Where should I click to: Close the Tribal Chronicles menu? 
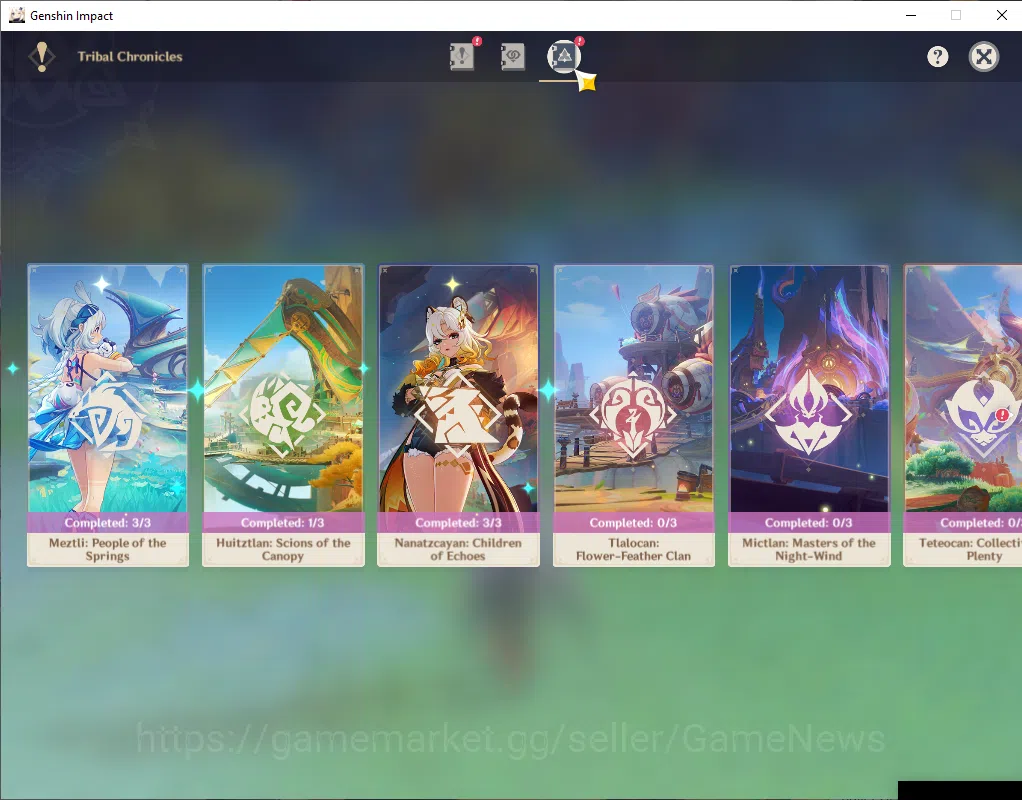coord(984,57)
